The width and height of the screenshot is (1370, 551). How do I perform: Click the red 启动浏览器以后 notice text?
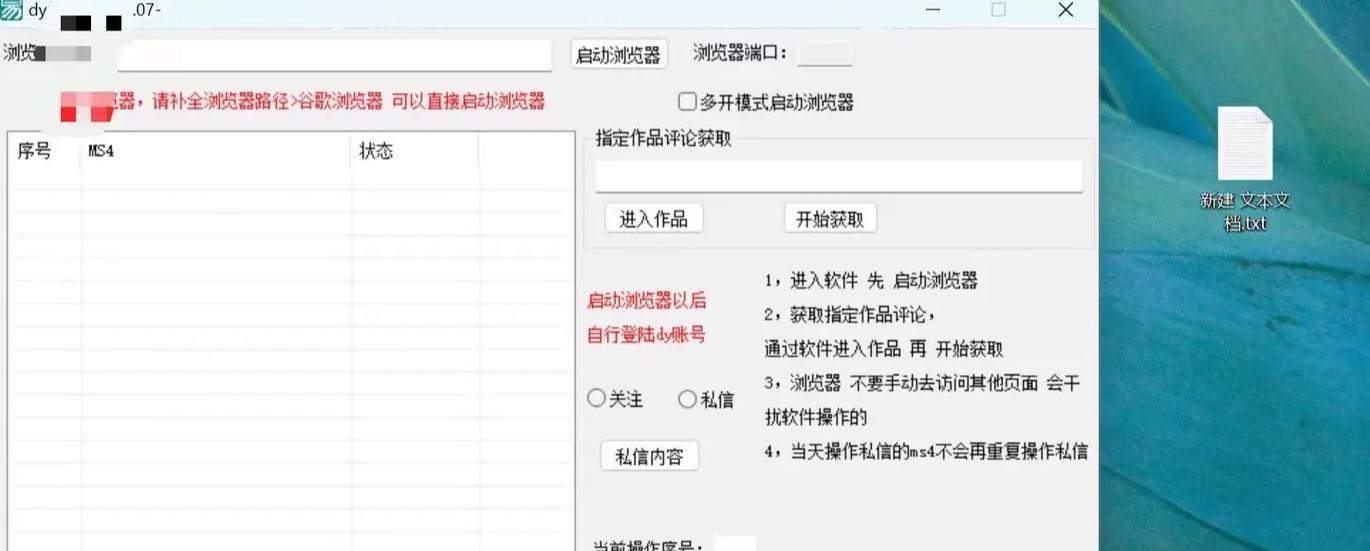point(646,300)
